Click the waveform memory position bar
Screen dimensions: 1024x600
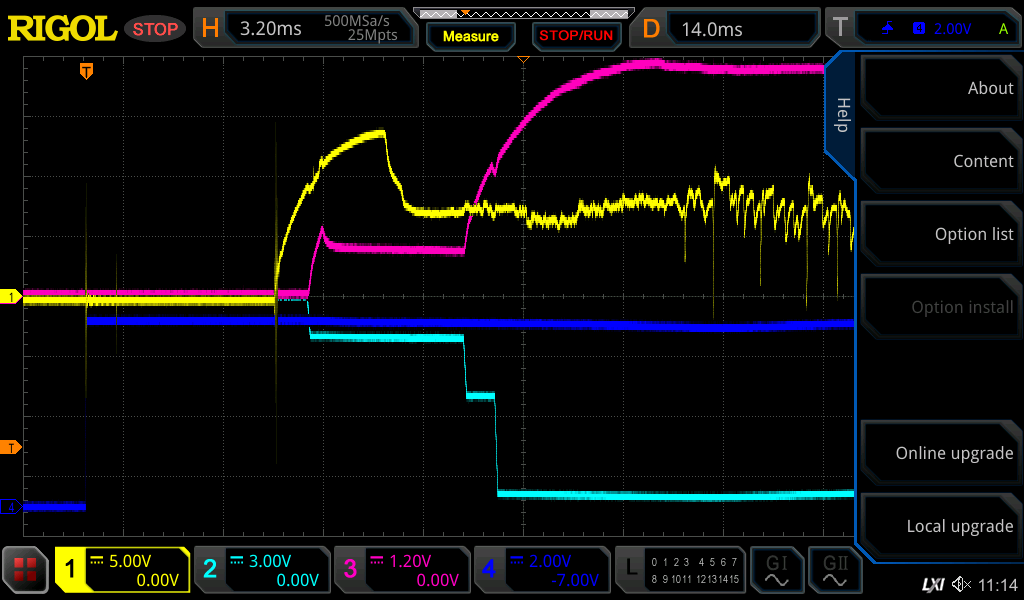tap(521, 14)
